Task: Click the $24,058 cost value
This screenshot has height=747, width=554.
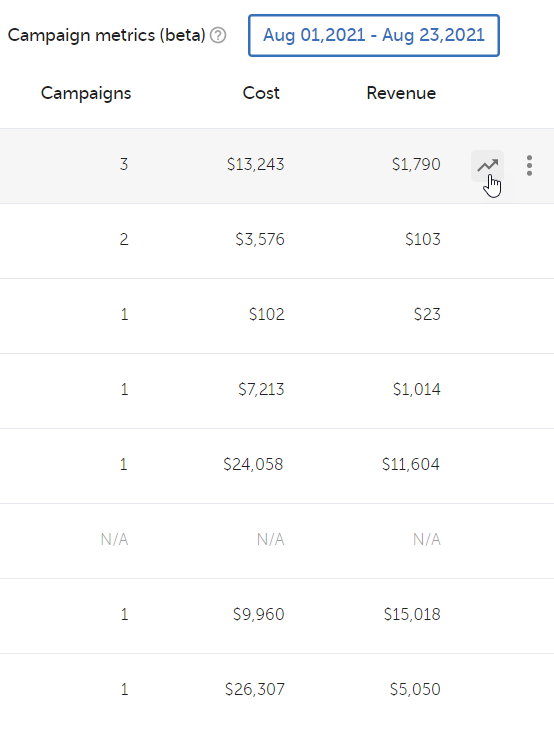Action: point(253,464)
